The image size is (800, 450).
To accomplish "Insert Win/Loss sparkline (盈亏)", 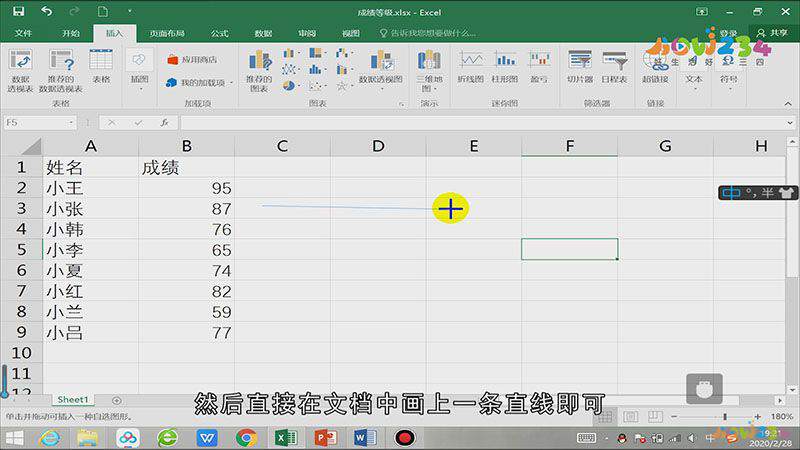I will pos(539,66).
